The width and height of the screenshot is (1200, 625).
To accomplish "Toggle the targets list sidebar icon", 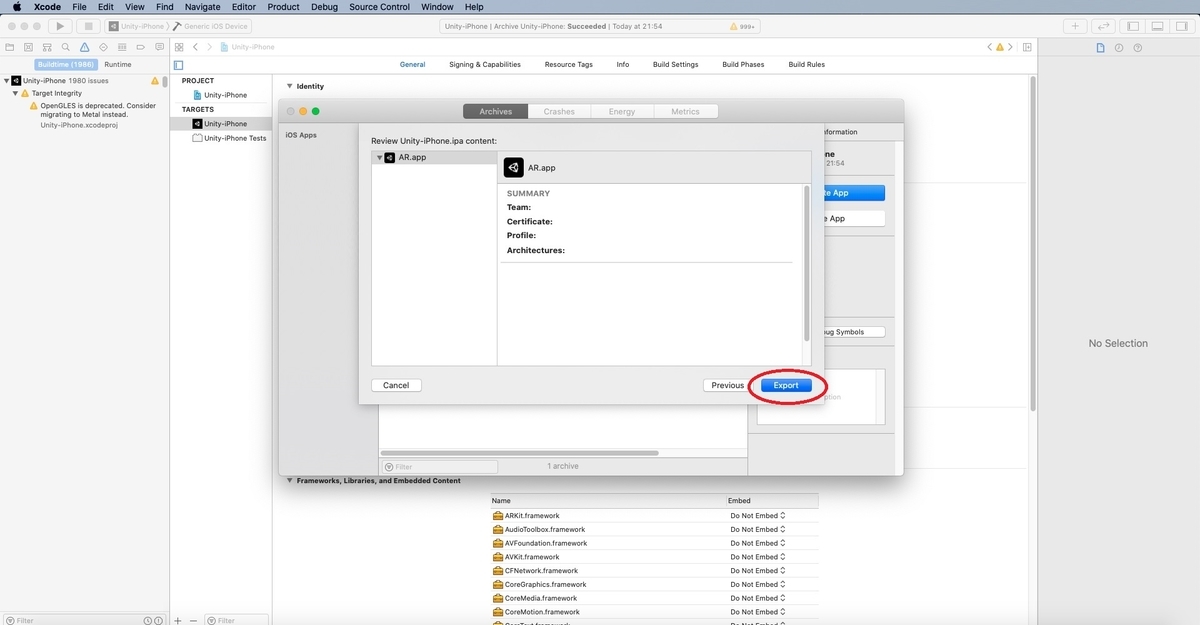I will point(179,65).
